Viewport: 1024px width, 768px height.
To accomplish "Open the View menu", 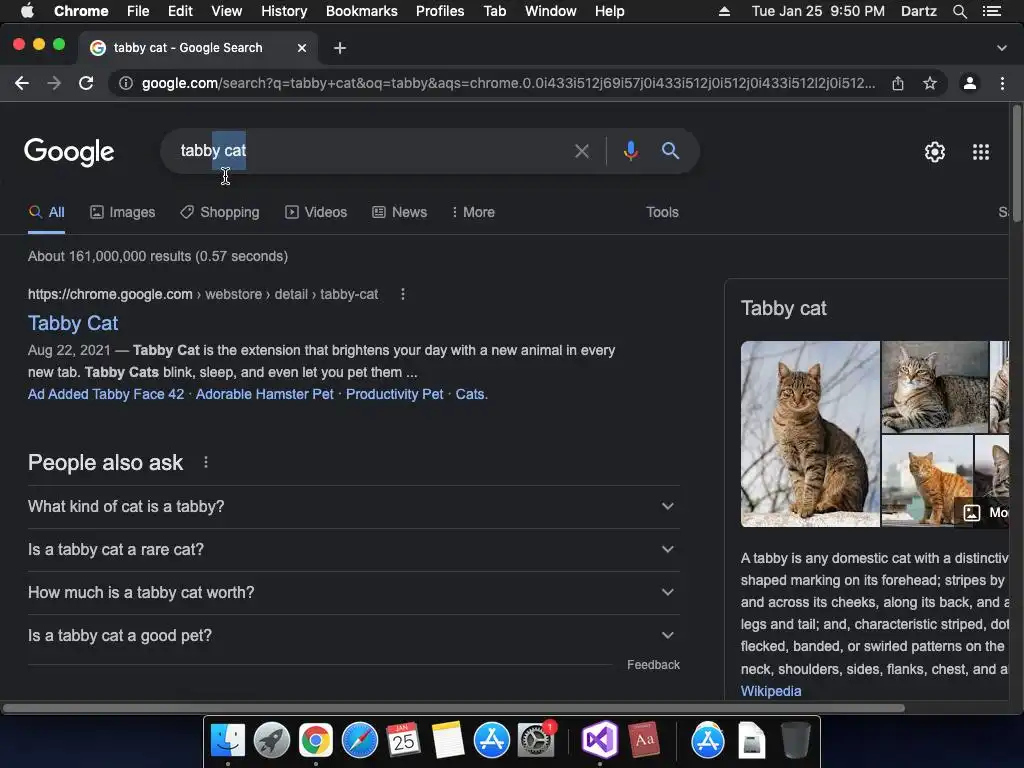I will tap(227, 11).
